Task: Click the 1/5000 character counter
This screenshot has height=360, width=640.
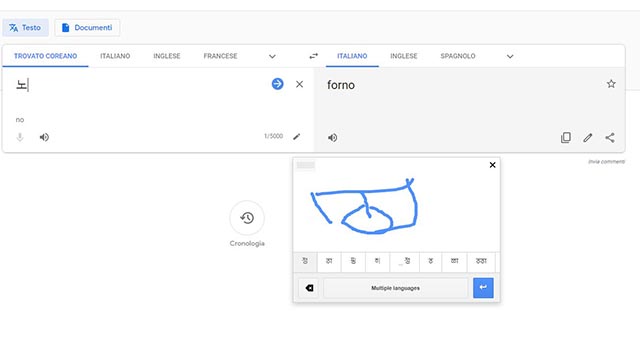Action: [x=273, y=136]
